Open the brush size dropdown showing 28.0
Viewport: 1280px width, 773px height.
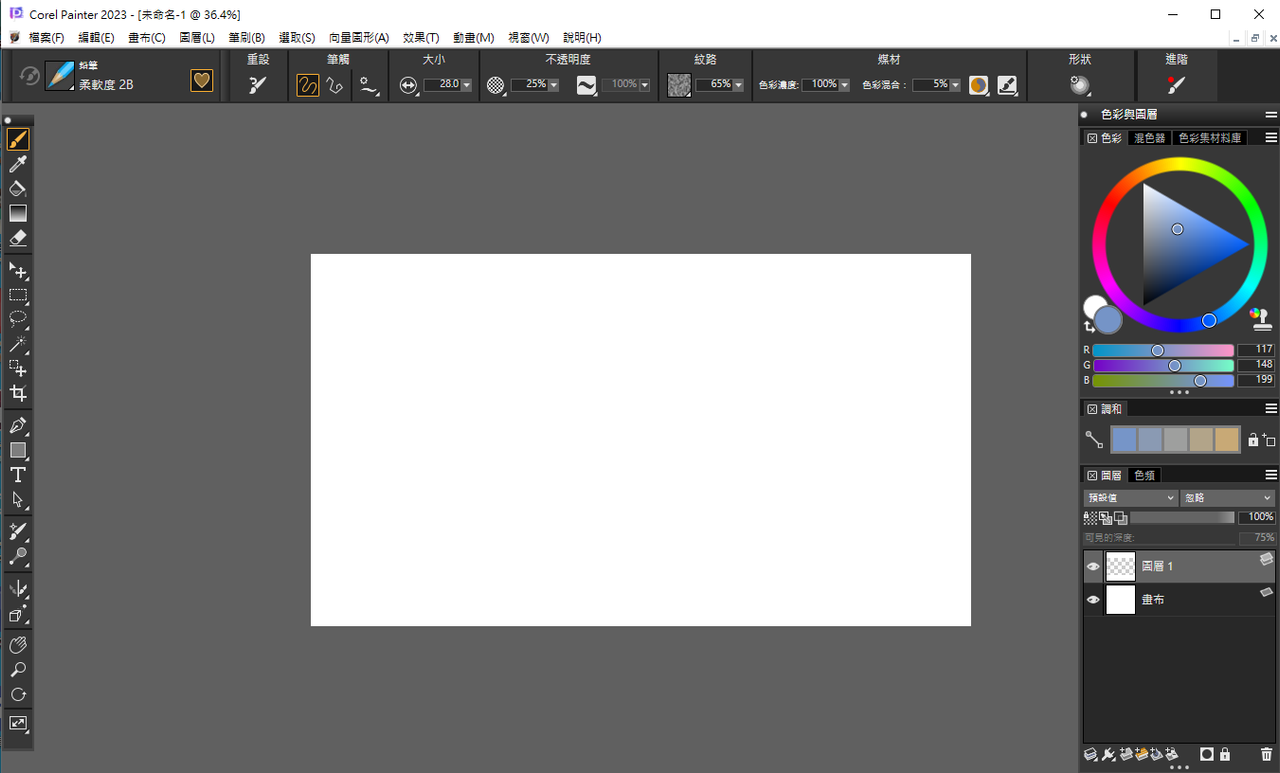click(x=466, y=84)
